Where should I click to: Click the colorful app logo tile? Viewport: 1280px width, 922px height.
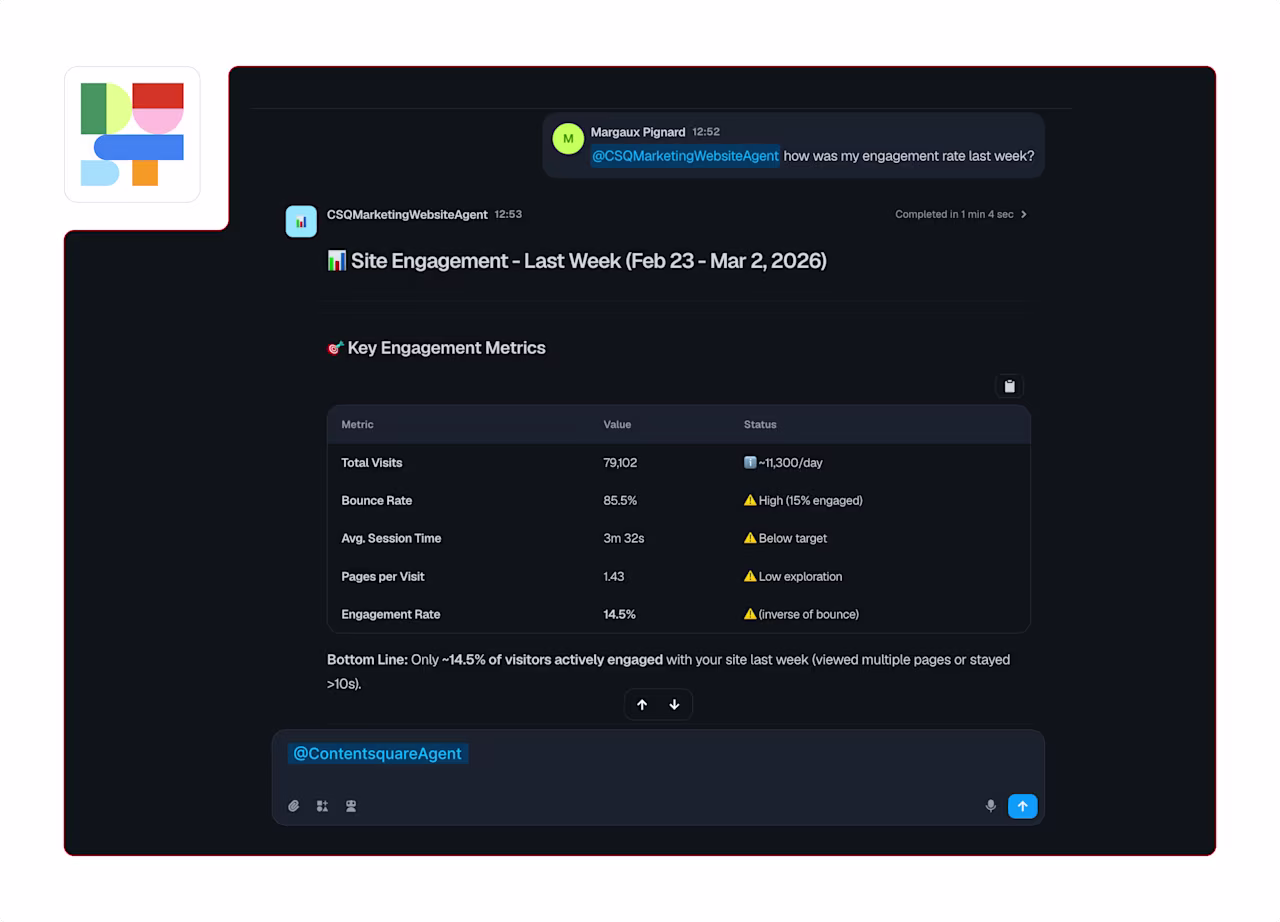[x=132, y=134]
